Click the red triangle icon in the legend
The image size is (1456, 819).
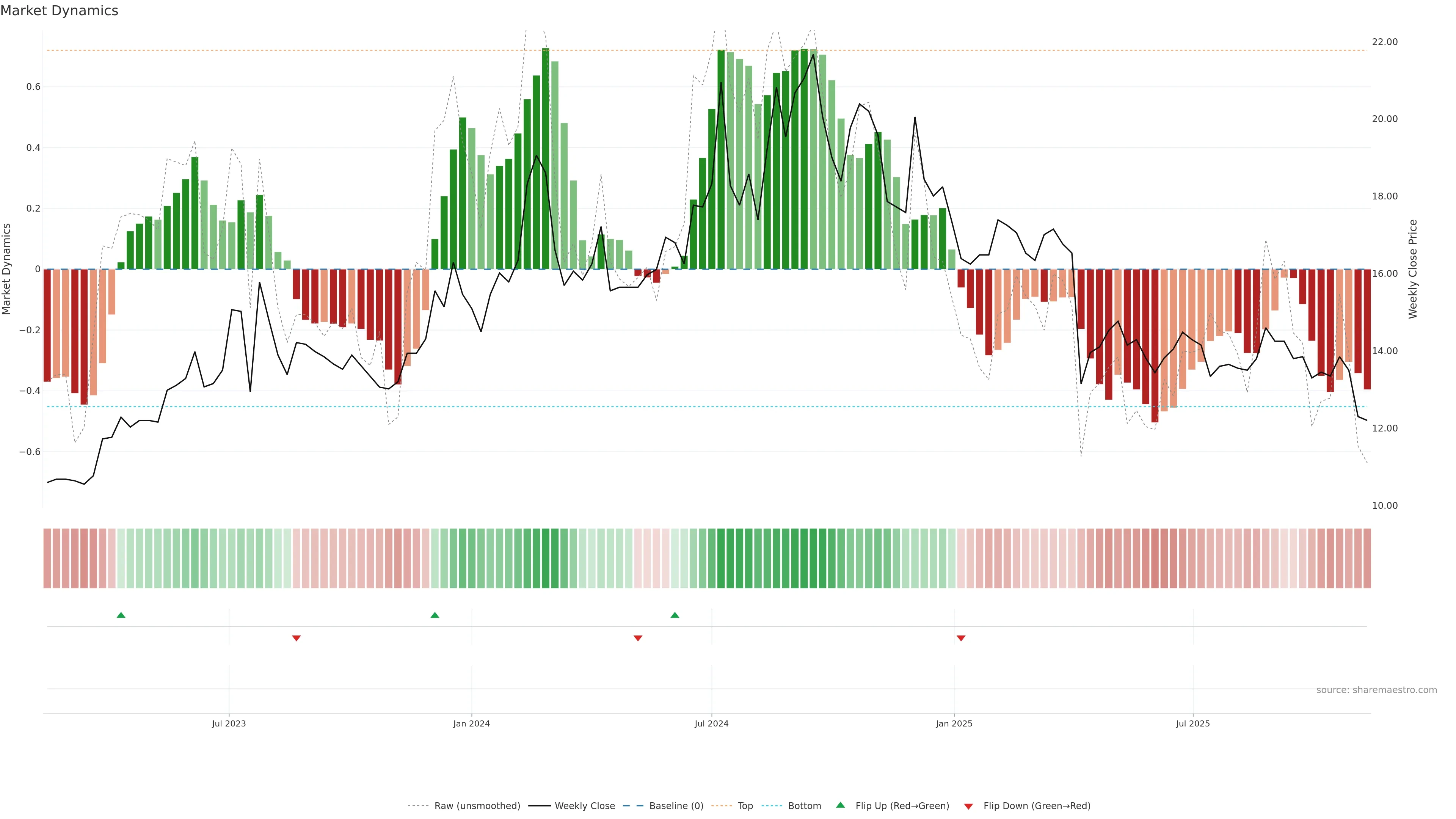968,806
